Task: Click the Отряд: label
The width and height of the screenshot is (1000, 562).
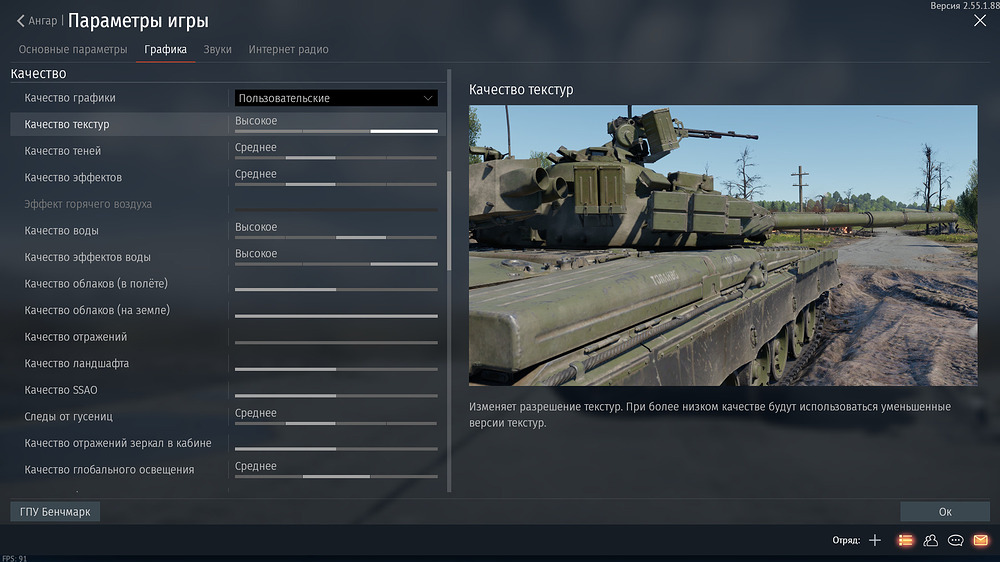Action: click(x=846, y=540)
